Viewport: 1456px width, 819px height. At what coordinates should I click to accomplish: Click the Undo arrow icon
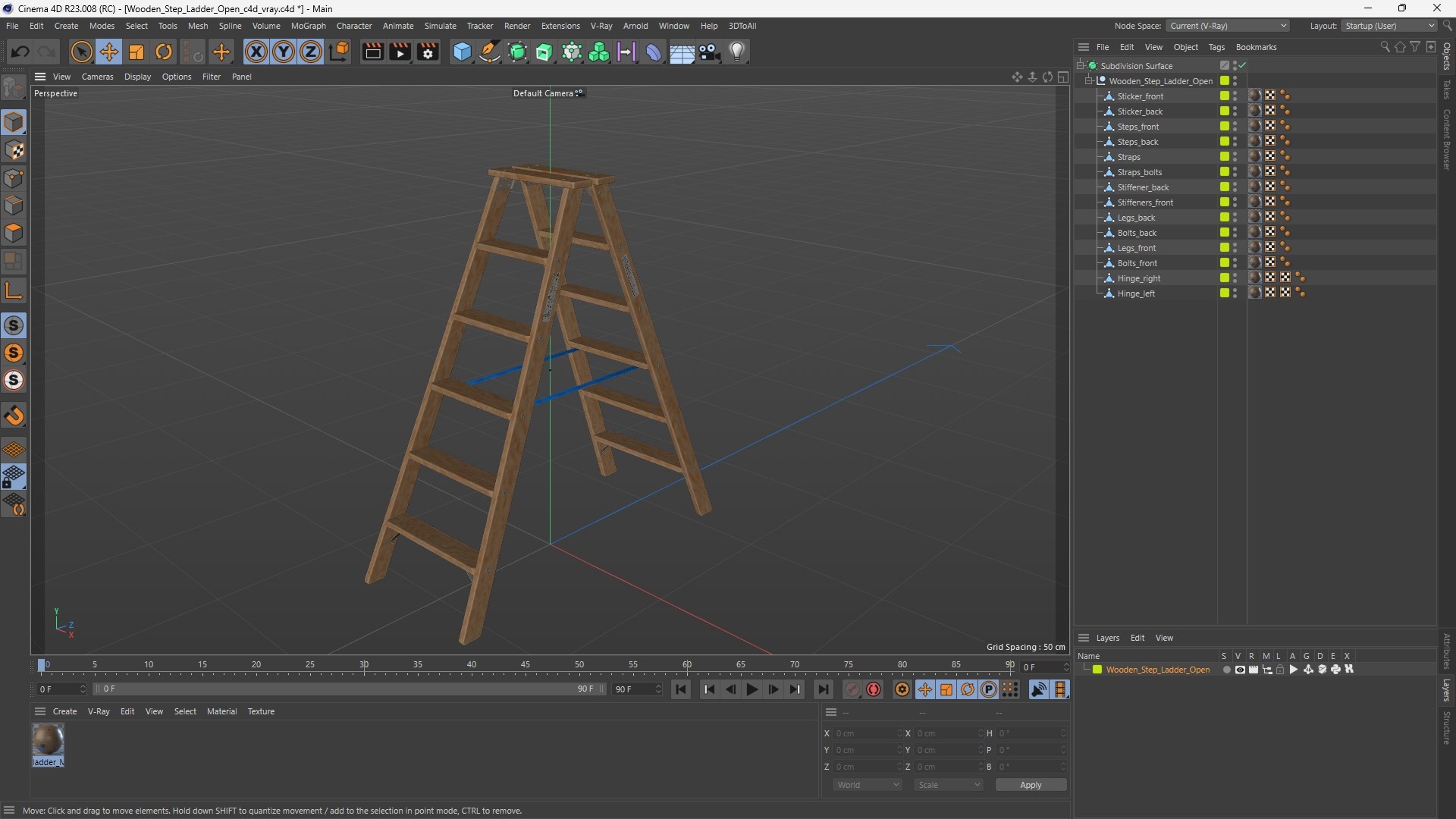click(20, 52)
